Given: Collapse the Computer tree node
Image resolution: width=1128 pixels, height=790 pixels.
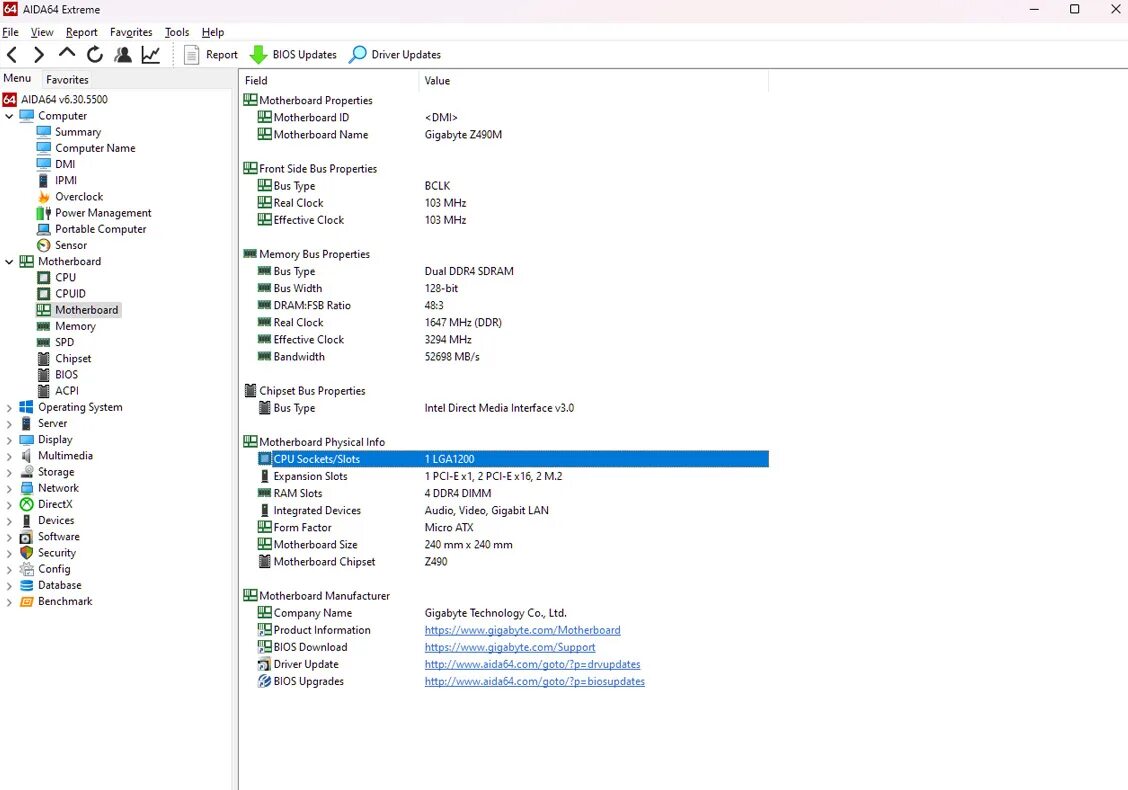Looking at the screenshot, I should pos(9,116).
